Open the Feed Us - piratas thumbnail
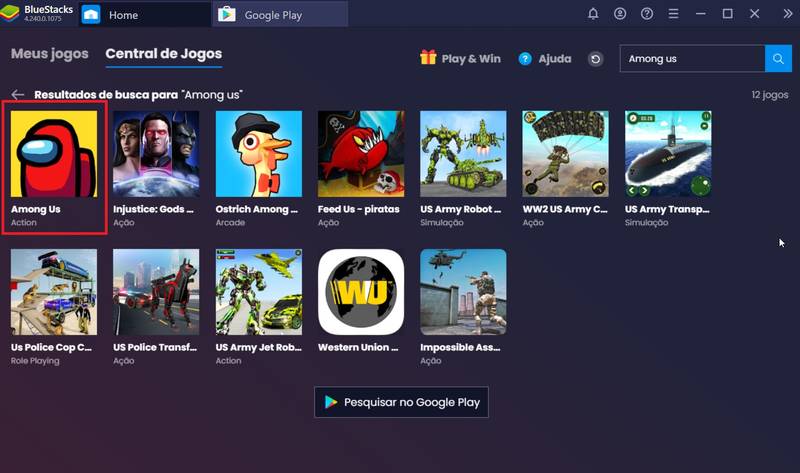 tap(361, 154)
